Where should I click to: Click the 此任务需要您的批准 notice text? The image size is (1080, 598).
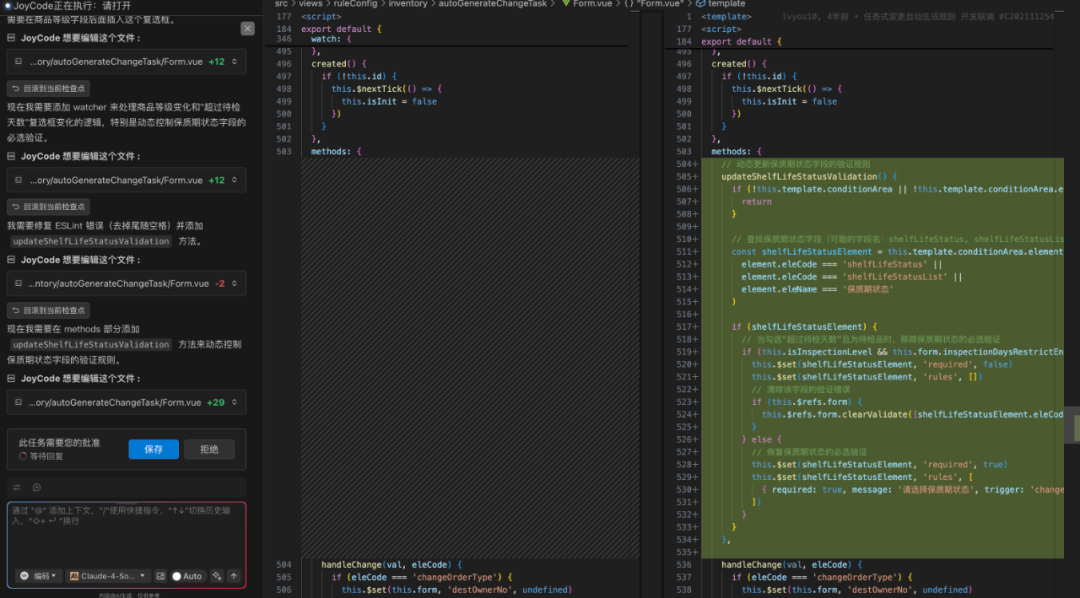click(59, 442)
